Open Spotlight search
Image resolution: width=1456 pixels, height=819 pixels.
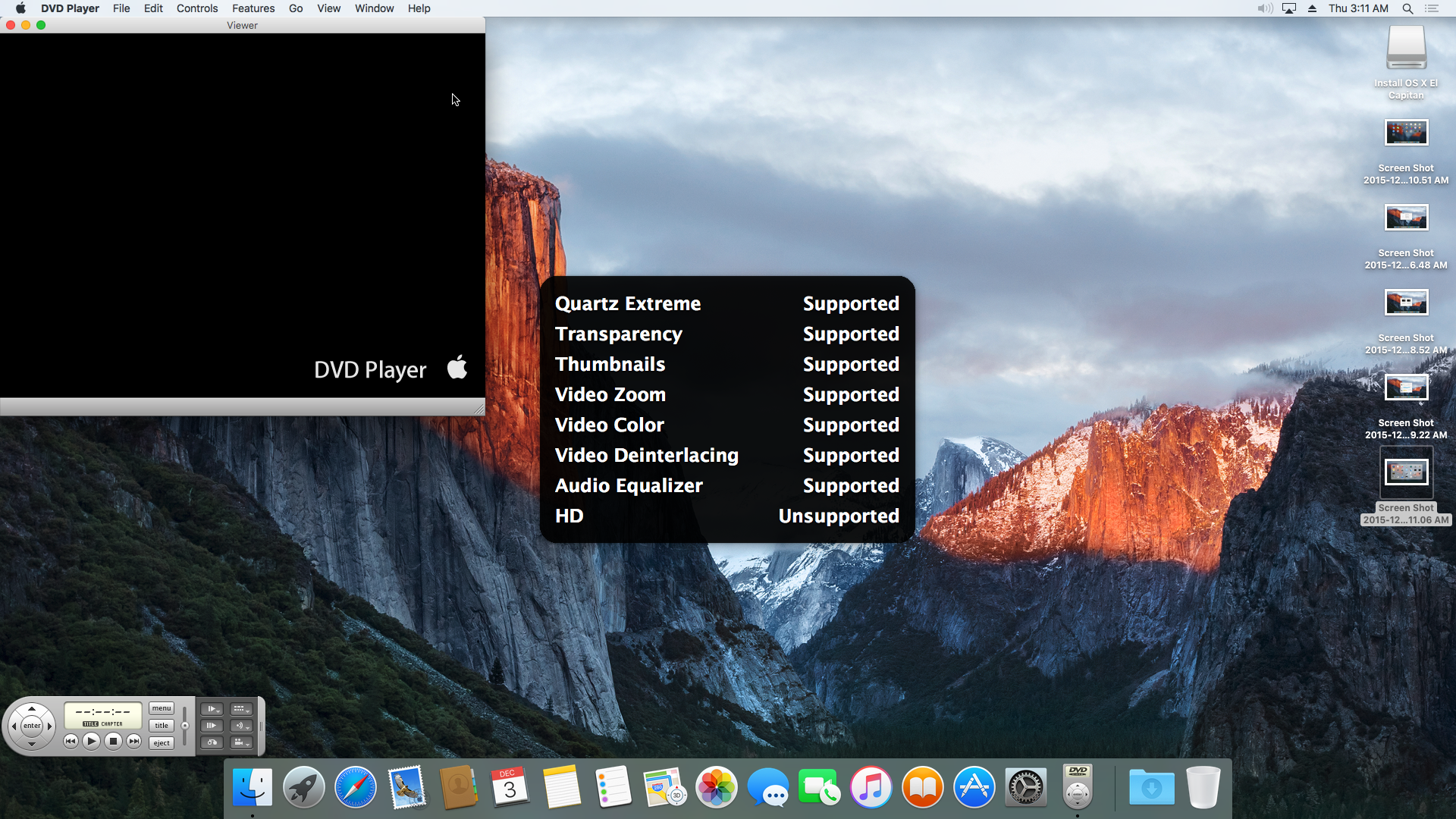[1407, 8]
